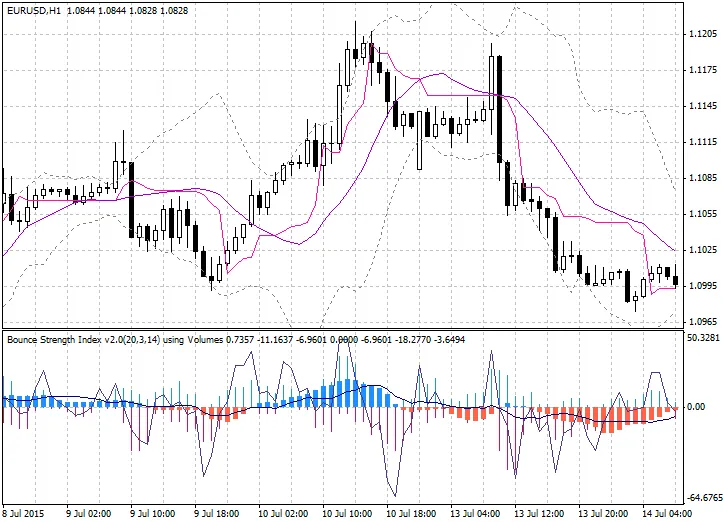Click the 10 Jul 02:00 time marker
The height and width of the screenshot is (522, 723).
point(284,513)
